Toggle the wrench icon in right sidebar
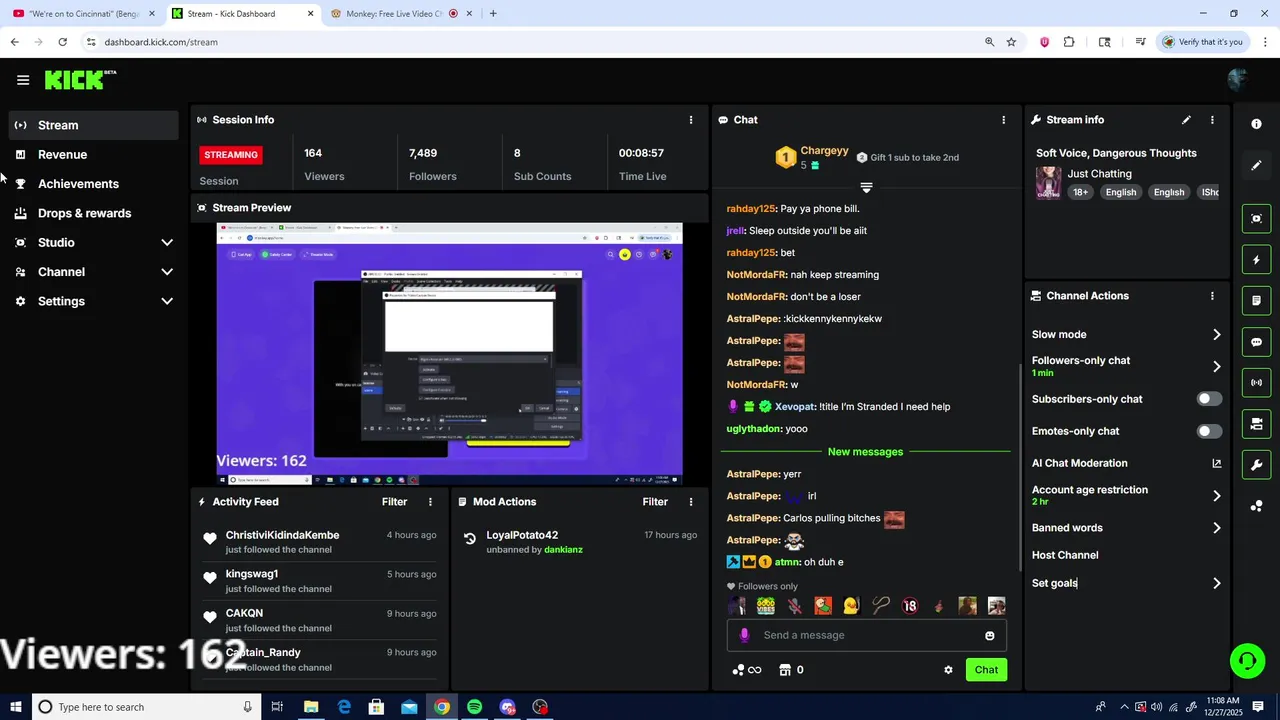The height and width of the screenshot is (720, 1280). tap(1257, 465)
